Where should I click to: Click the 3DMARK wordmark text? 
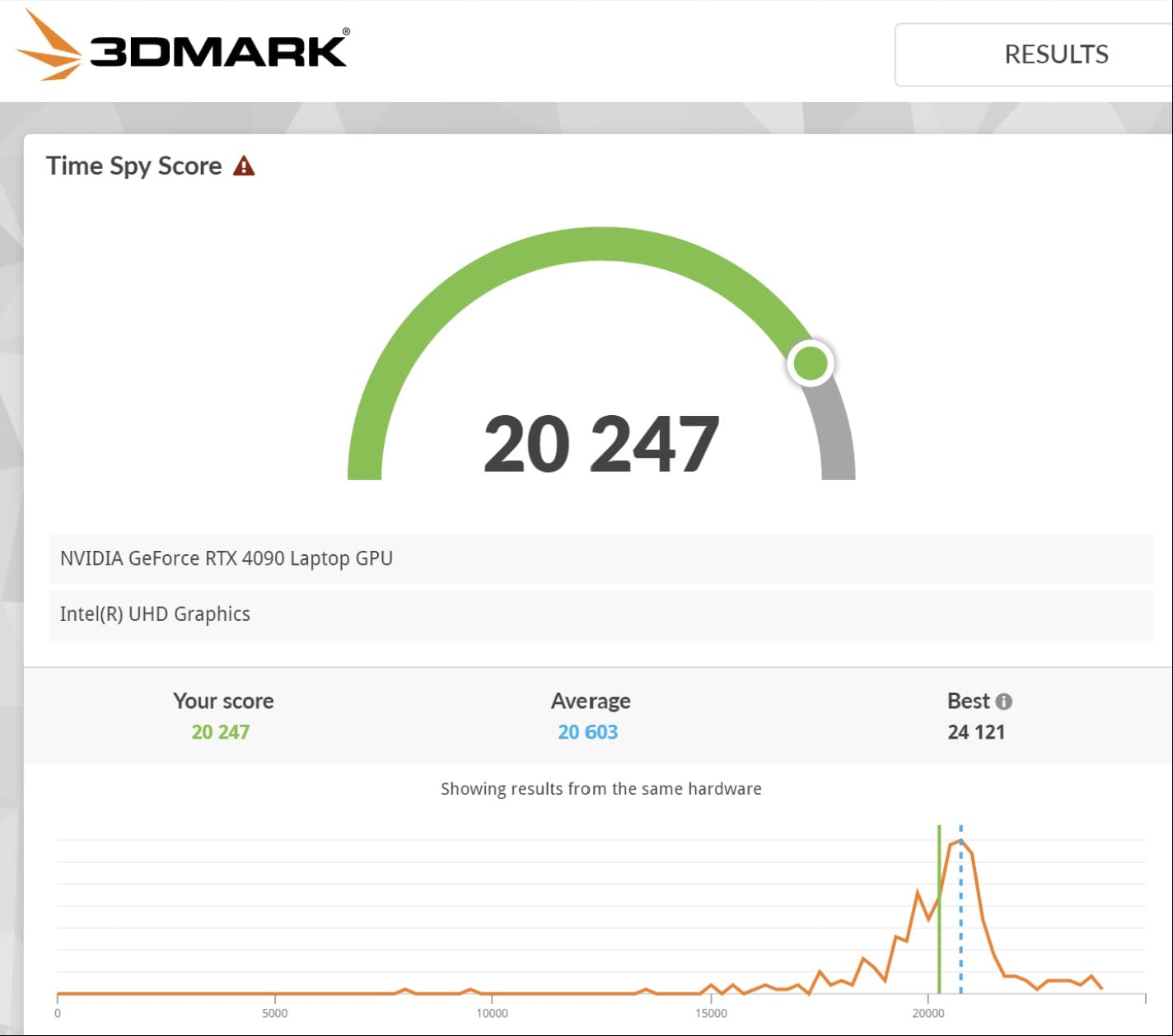click(x=219, y=51)
